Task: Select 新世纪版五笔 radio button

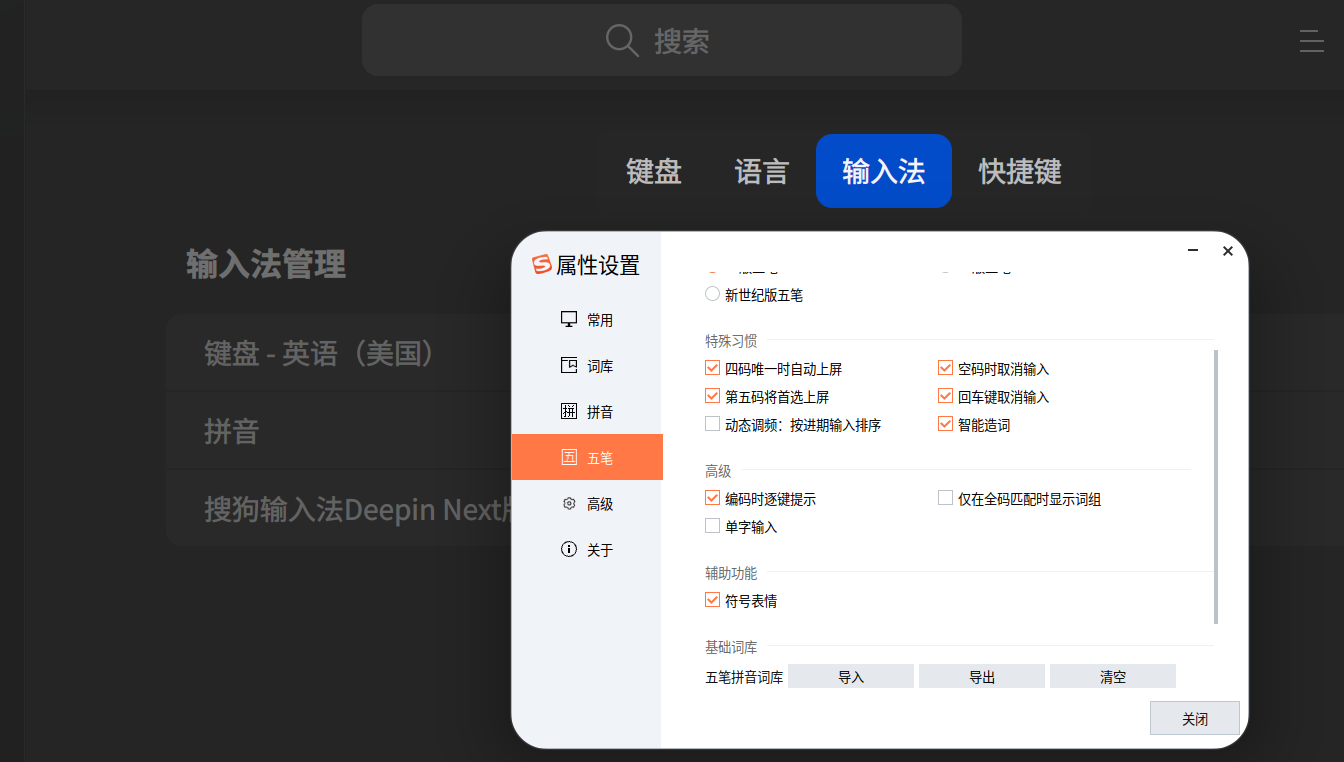Action: [x=712, y=295]
